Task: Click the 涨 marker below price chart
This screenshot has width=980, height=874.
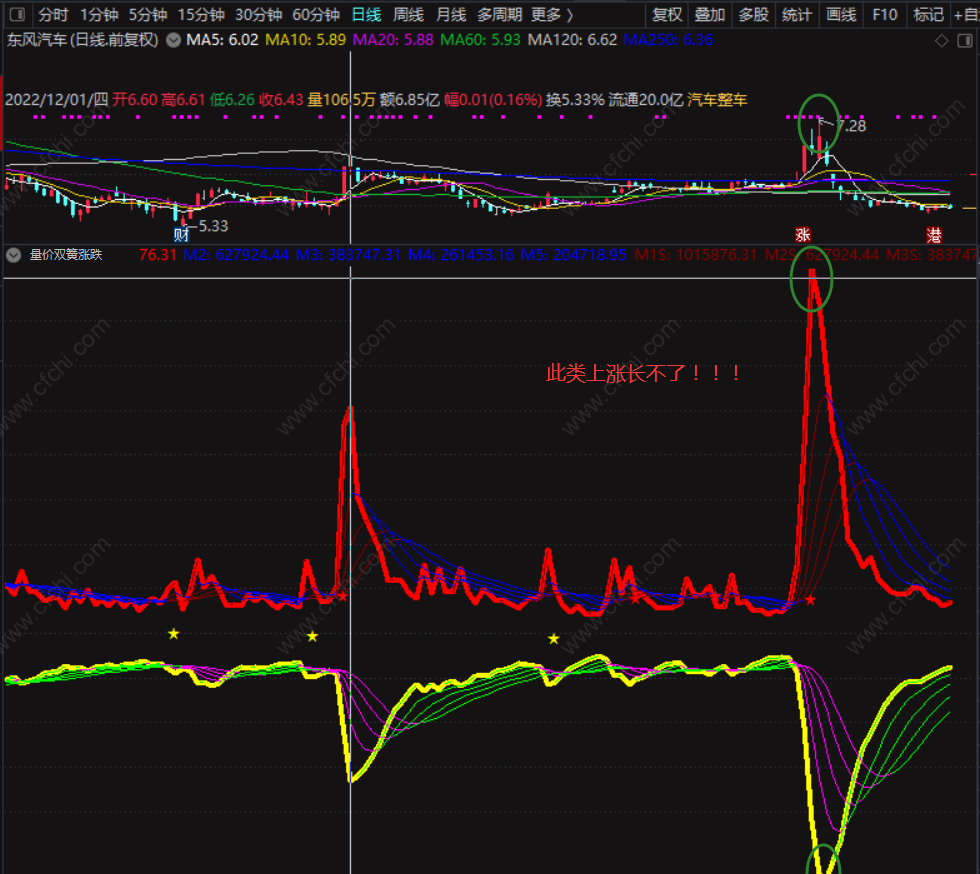Action: (802, 235)
